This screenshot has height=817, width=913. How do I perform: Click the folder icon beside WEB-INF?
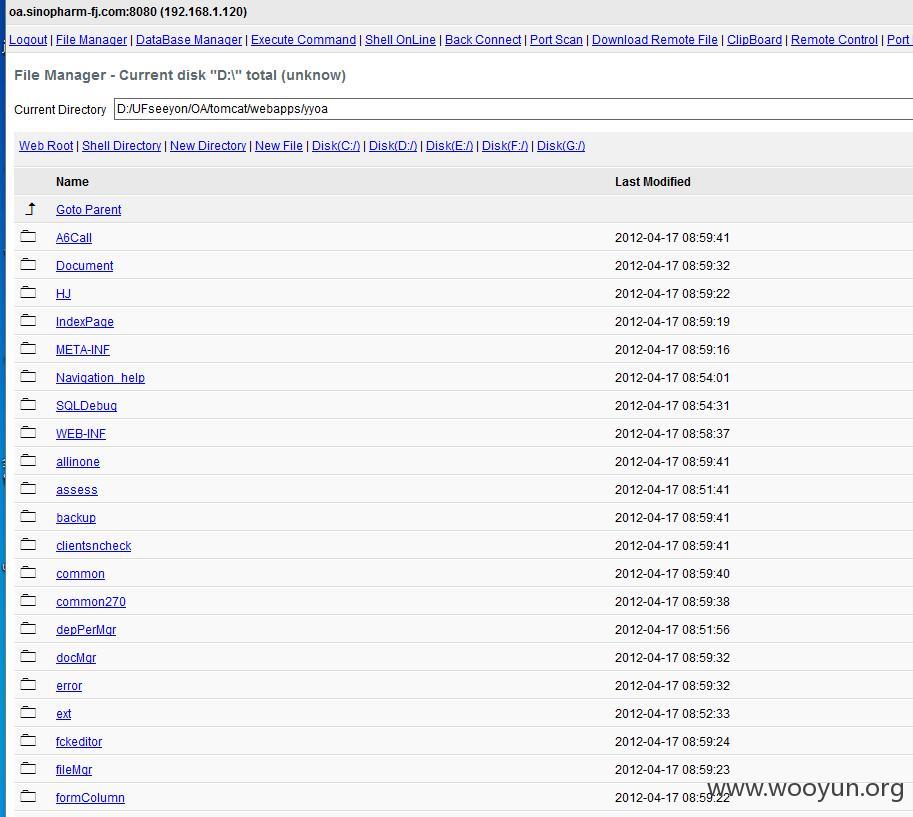(28, 432)
